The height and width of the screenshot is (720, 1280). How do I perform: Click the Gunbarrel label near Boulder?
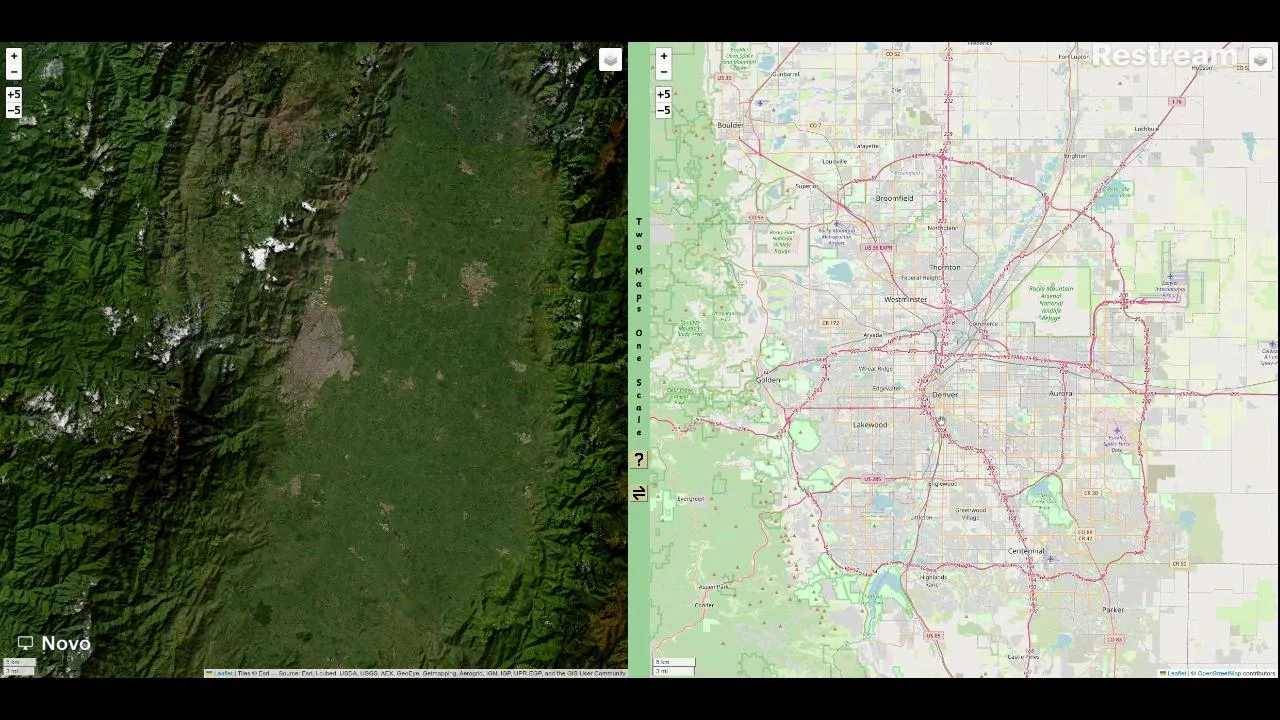point(786,74)
